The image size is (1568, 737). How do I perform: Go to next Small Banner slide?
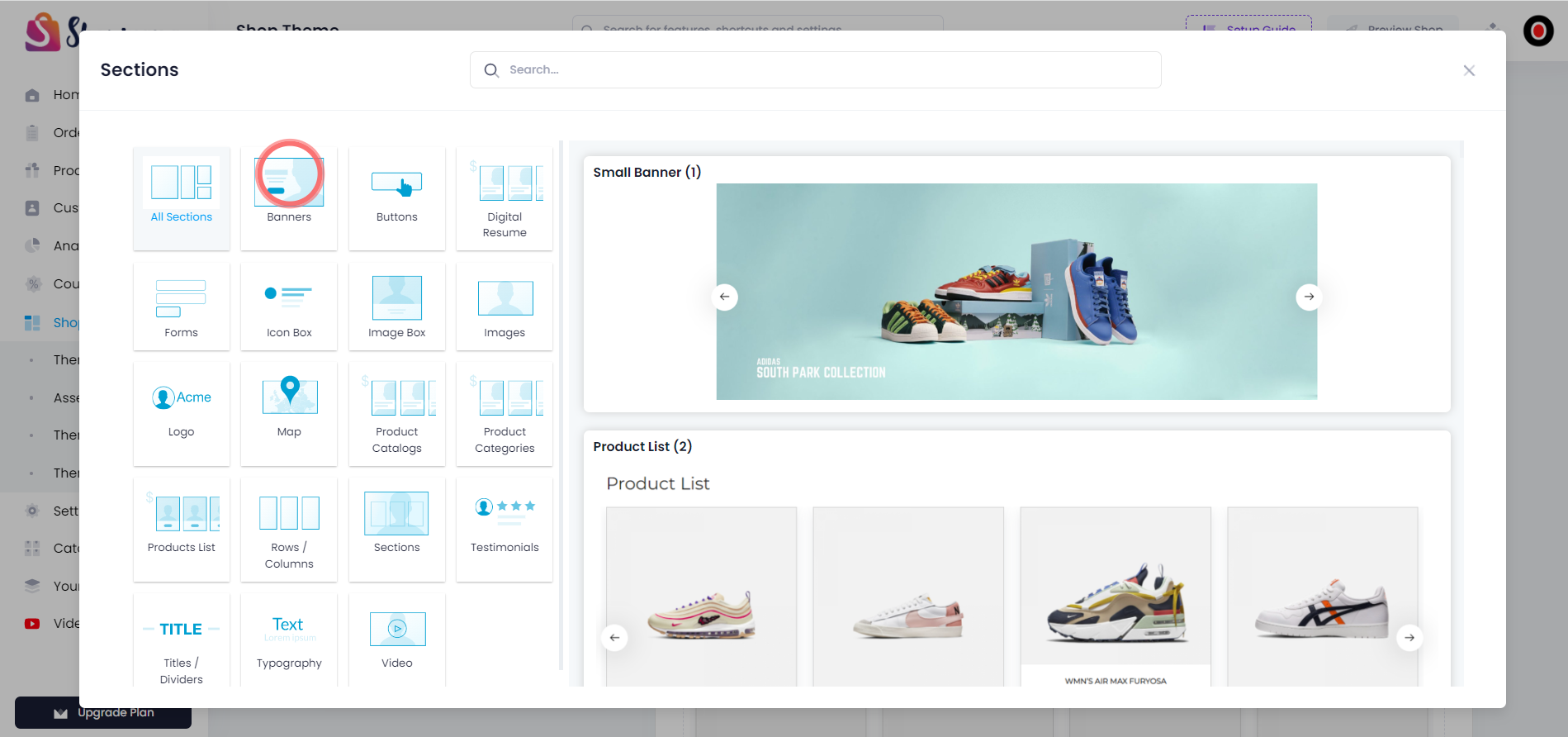coord(1309,297)
